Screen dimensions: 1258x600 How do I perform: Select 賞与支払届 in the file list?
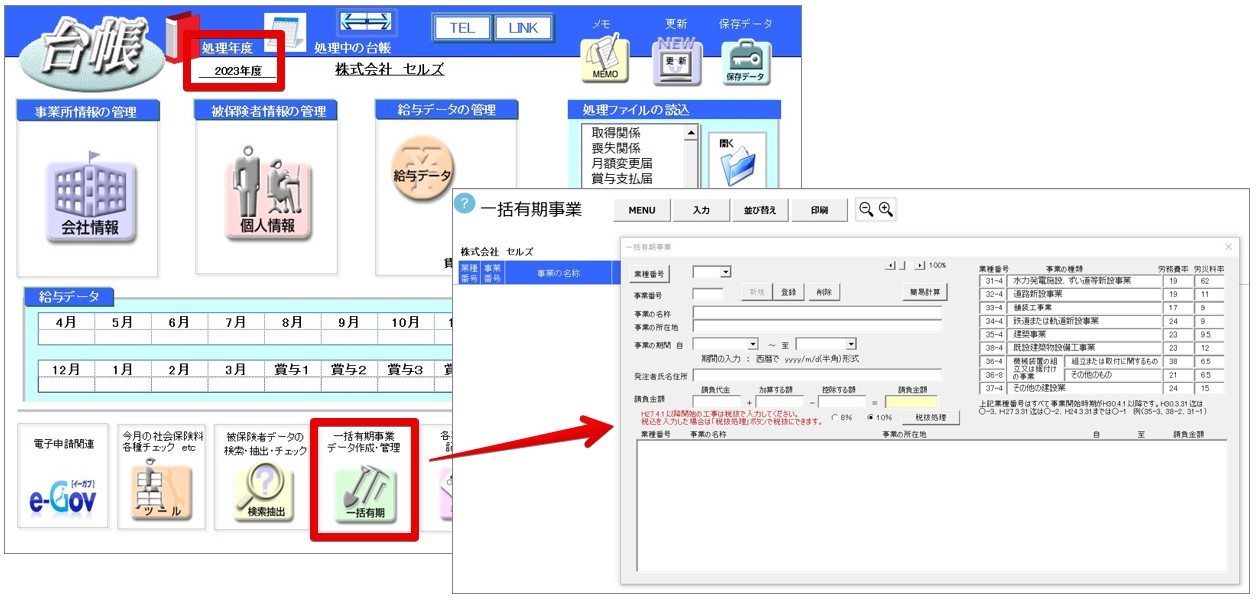click(x=622, y=179)
